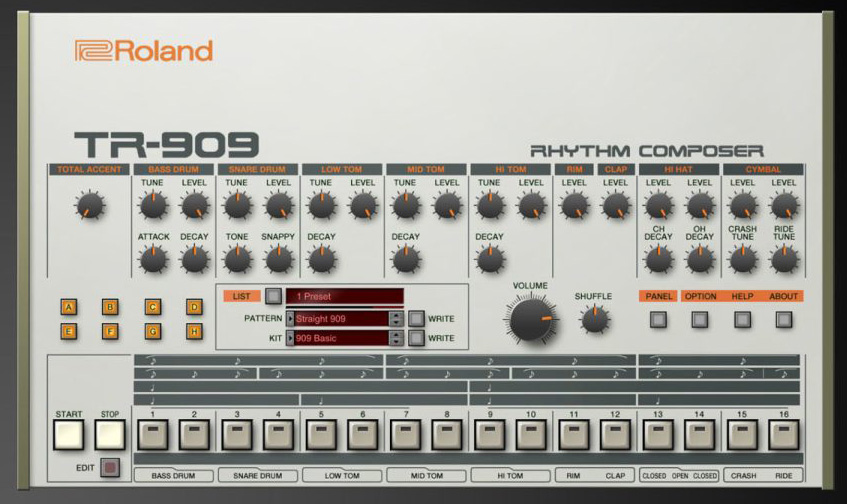Image resolution: width=847 pixels, height=504 pixels.
Task: Toggle step button 15 Crash
Action: (x=743, y=435)
